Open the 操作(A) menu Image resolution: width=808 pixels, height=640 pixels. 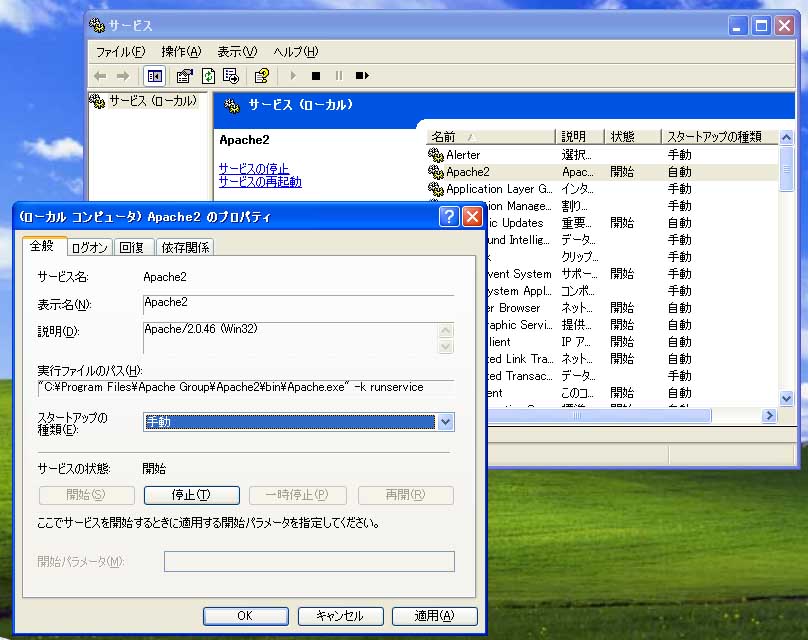tap(181, 52)
